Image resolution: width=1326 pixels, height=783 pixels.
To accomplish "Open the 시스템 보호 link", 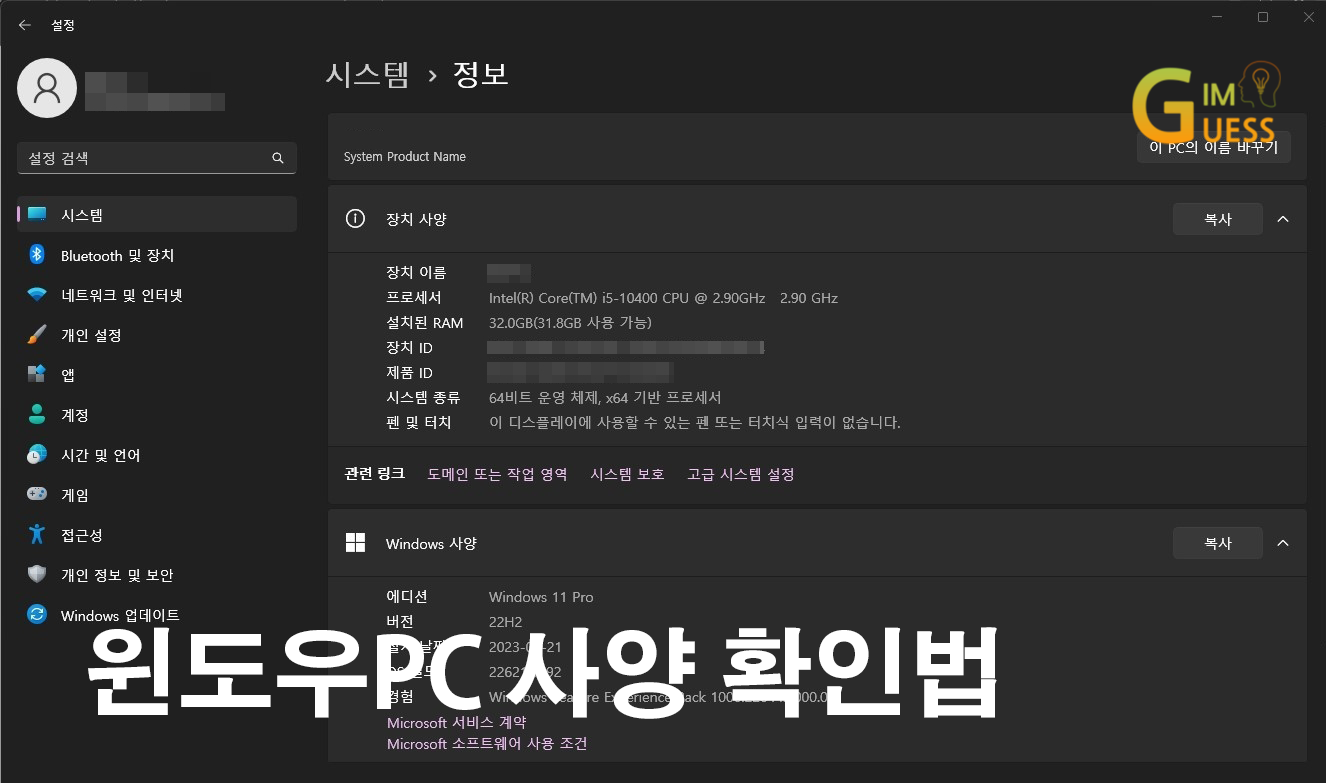I will (627, 474).
